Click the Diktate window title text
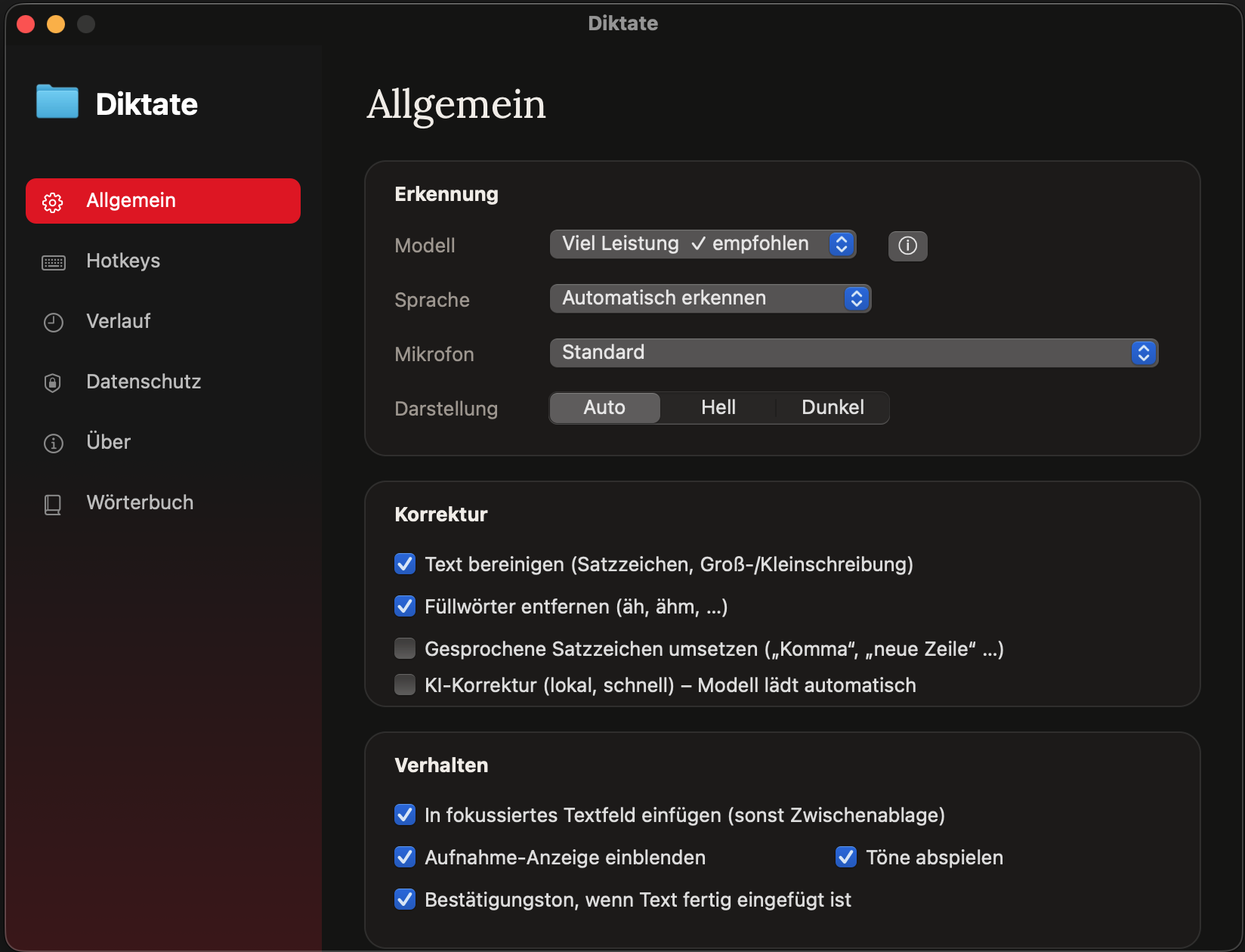Image resolution: width=1245 pixels, height=952 pixels. 623,23
